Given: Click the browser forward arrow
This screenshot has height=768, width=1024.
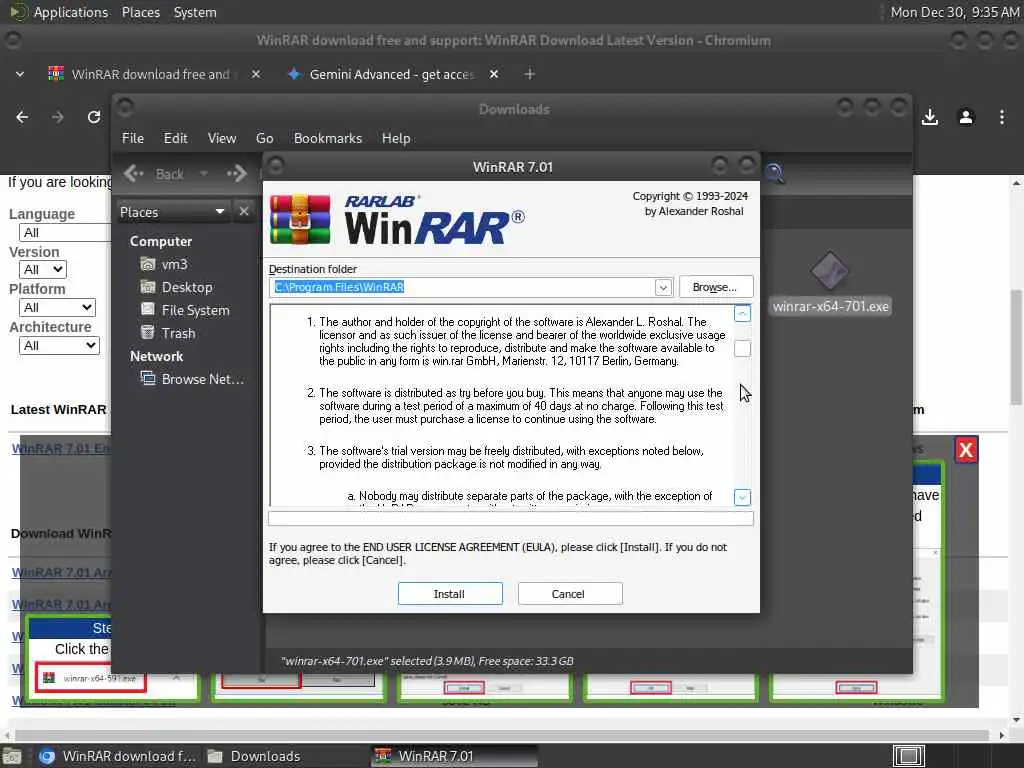Looking at the screenshot, I should click(x=58, y=117).
